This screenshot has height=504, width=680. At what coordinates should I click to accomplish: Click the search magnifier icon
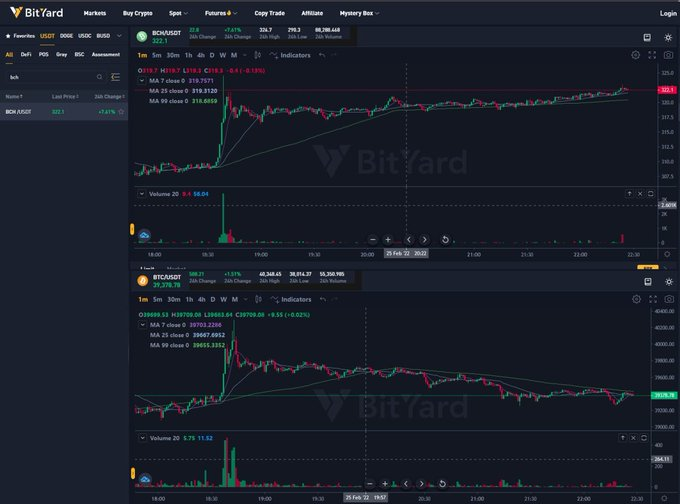click(99, 77)
